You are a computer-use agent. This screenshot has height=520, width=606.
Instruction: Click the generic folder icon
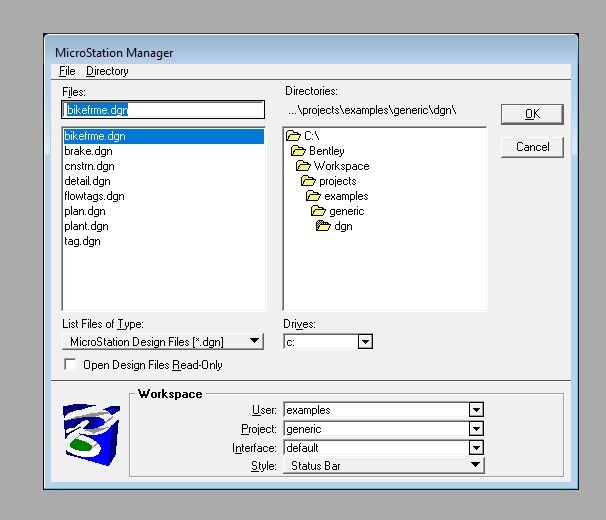click(318, 211)
